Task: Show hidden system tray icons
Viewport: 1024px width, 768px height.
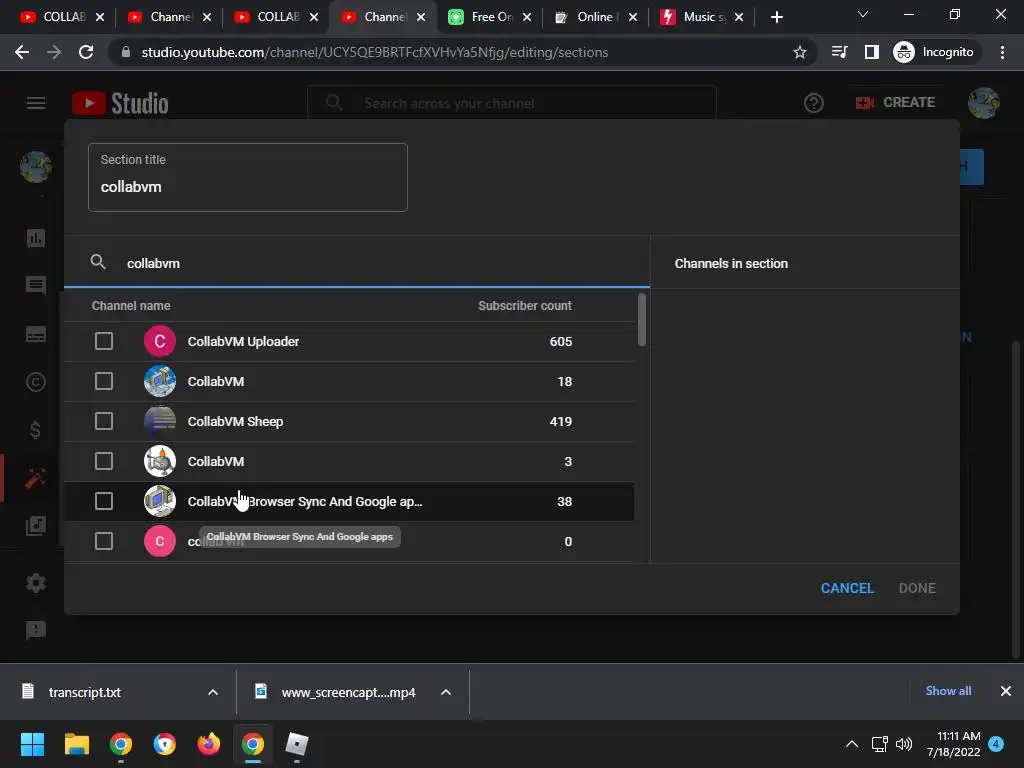Action: point(852,744)
